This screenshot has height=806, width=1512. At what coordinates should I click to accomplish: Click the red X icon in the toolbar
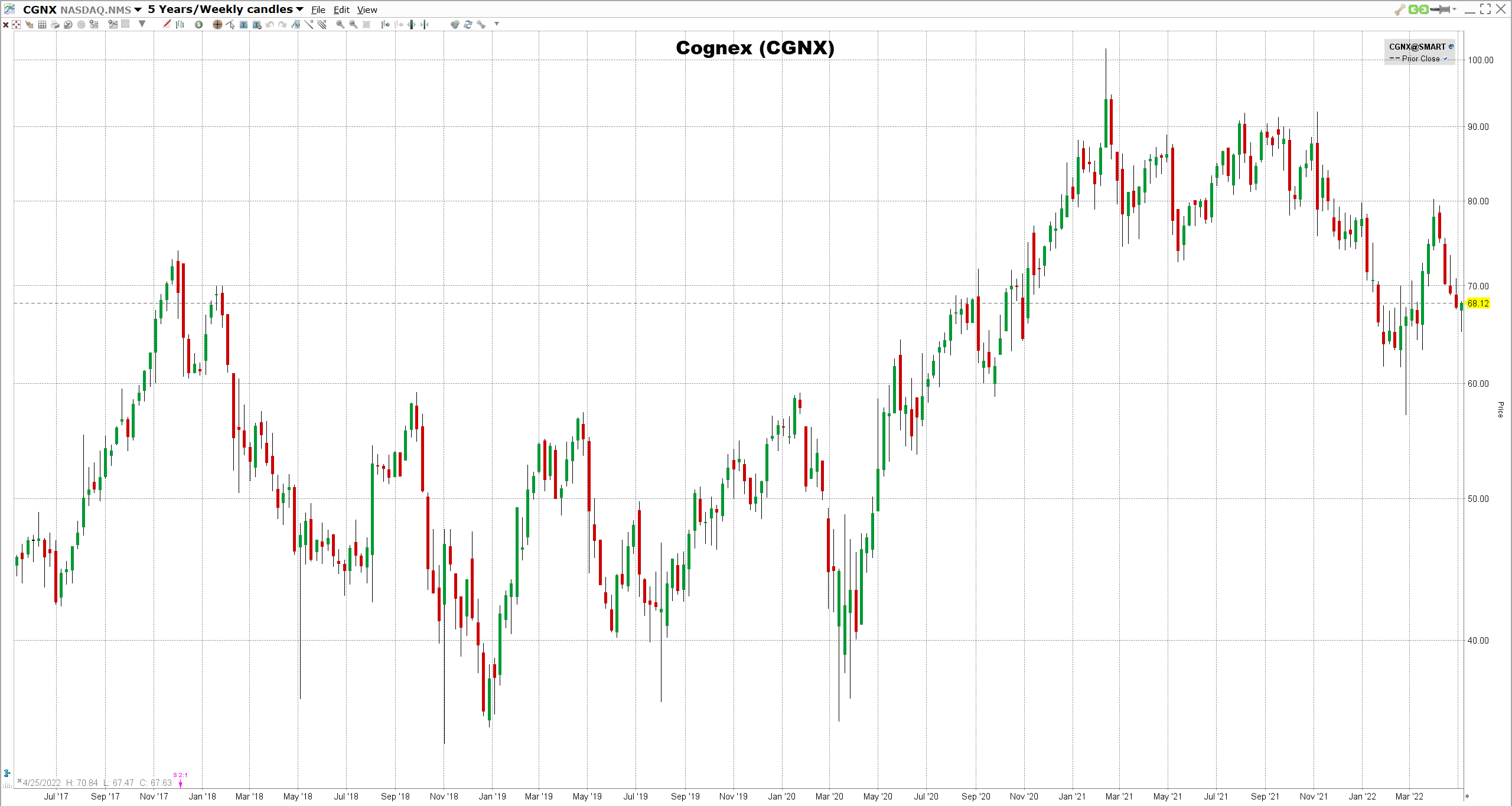pyautogui.click(x=6, y=25)
